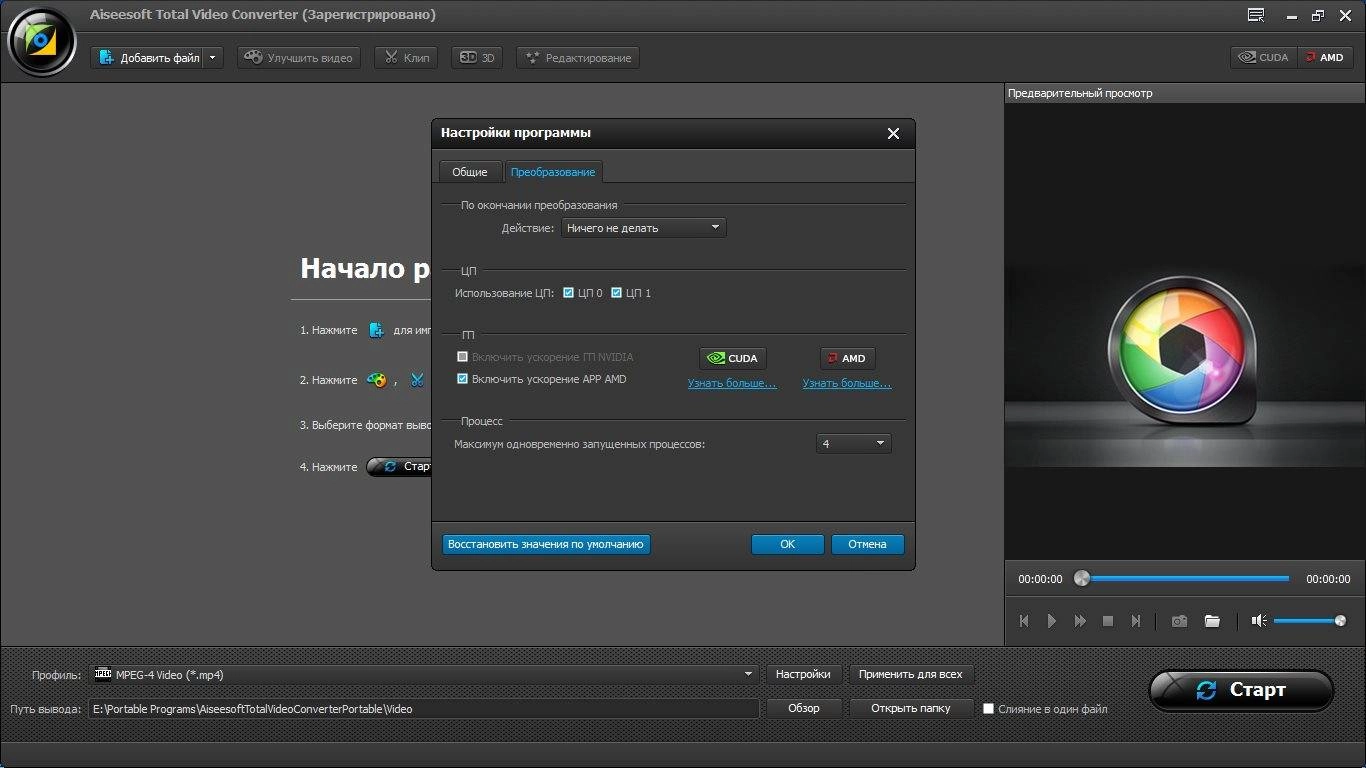Open the Действие dropdown 'Ничего не делать'
Screen dimensions: 1366x768
point(643,228)
